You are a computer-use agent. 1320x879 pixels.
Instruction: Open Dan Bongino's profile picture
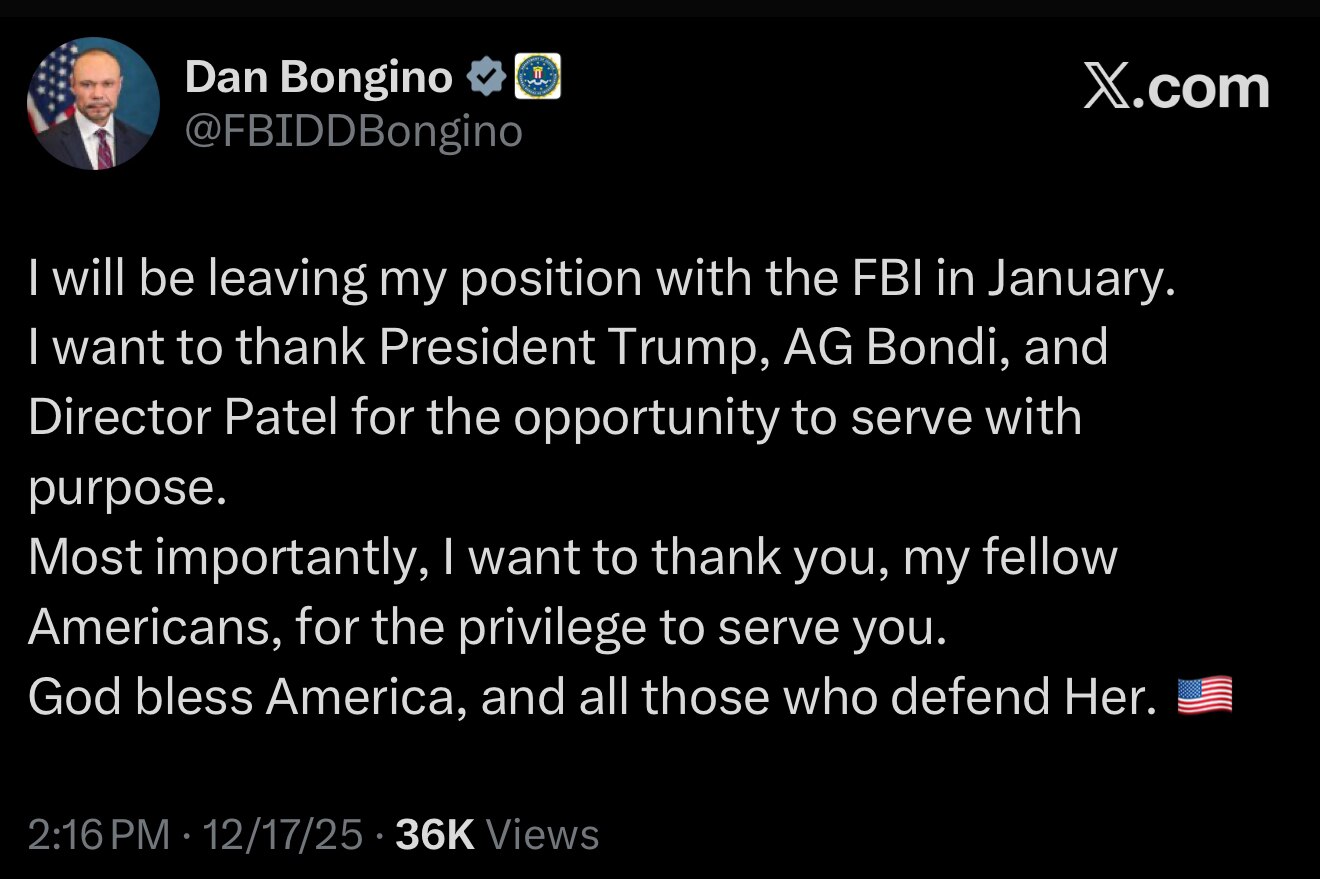tap(92, 100)
